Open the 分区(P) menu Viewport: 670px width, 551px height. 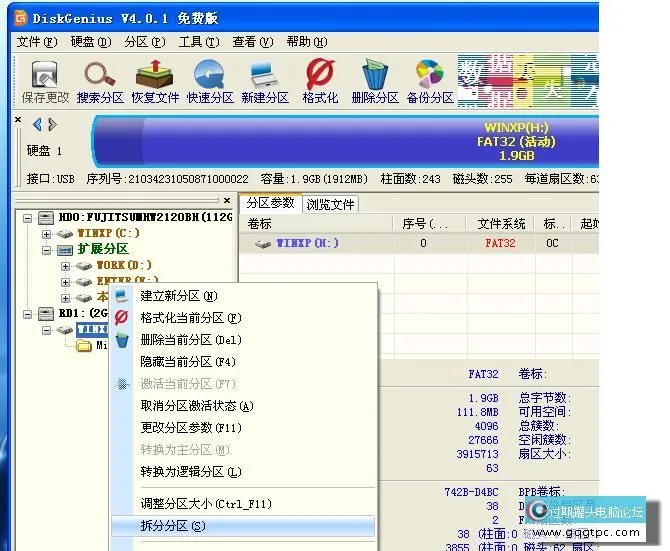click(145, 42)
